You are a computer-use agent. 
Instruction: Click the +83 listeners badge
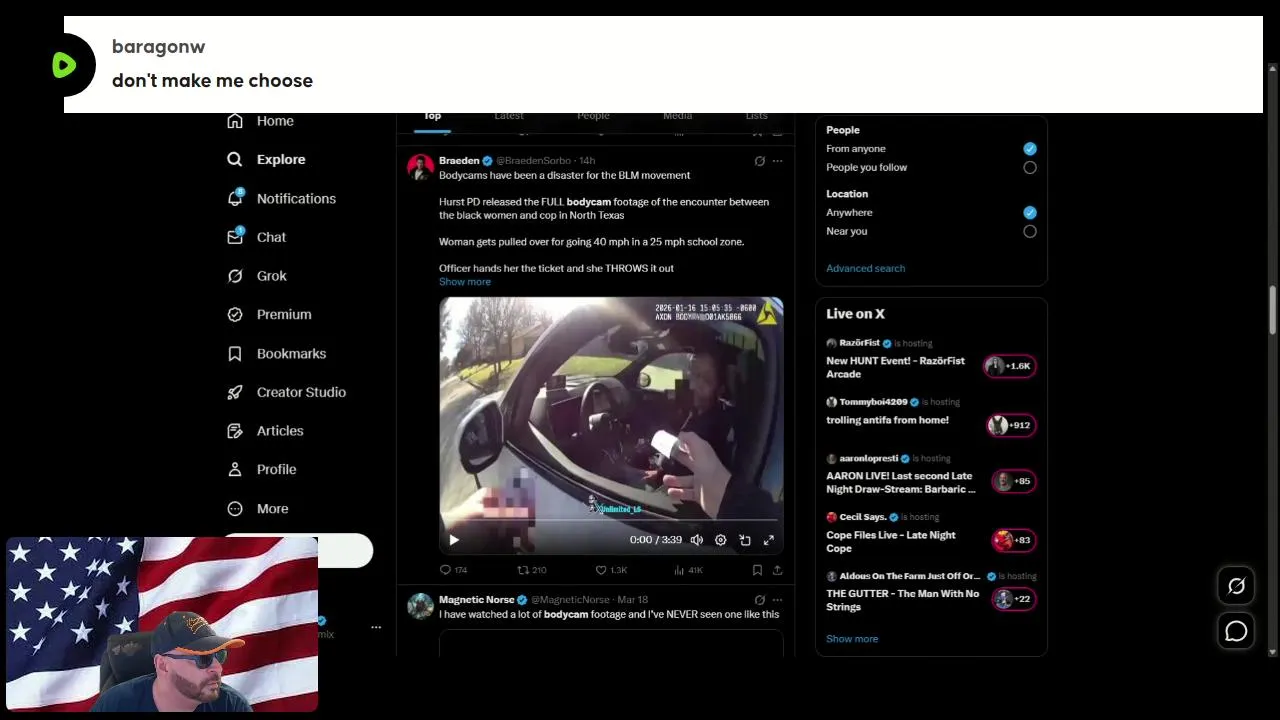[1013, 540]
